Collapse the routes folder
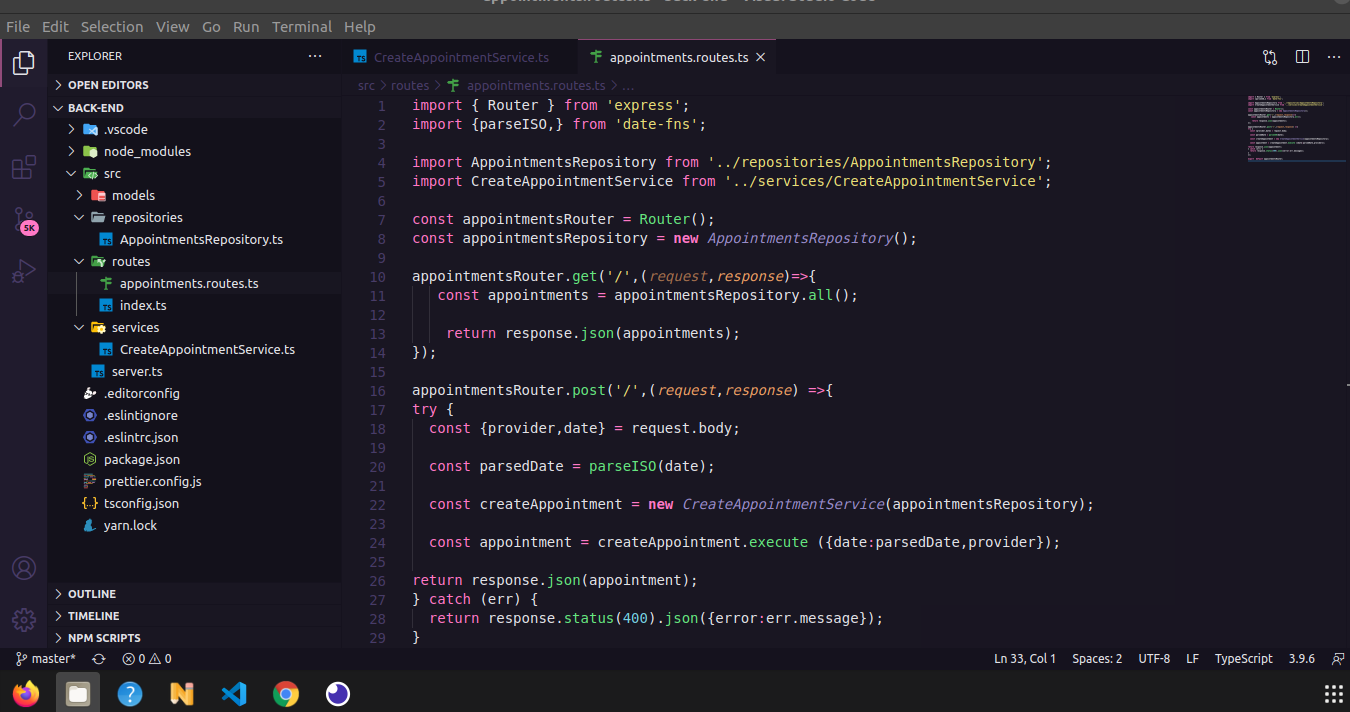The width and height of the screenshot is (1350, 712). [x=194, y=261]
